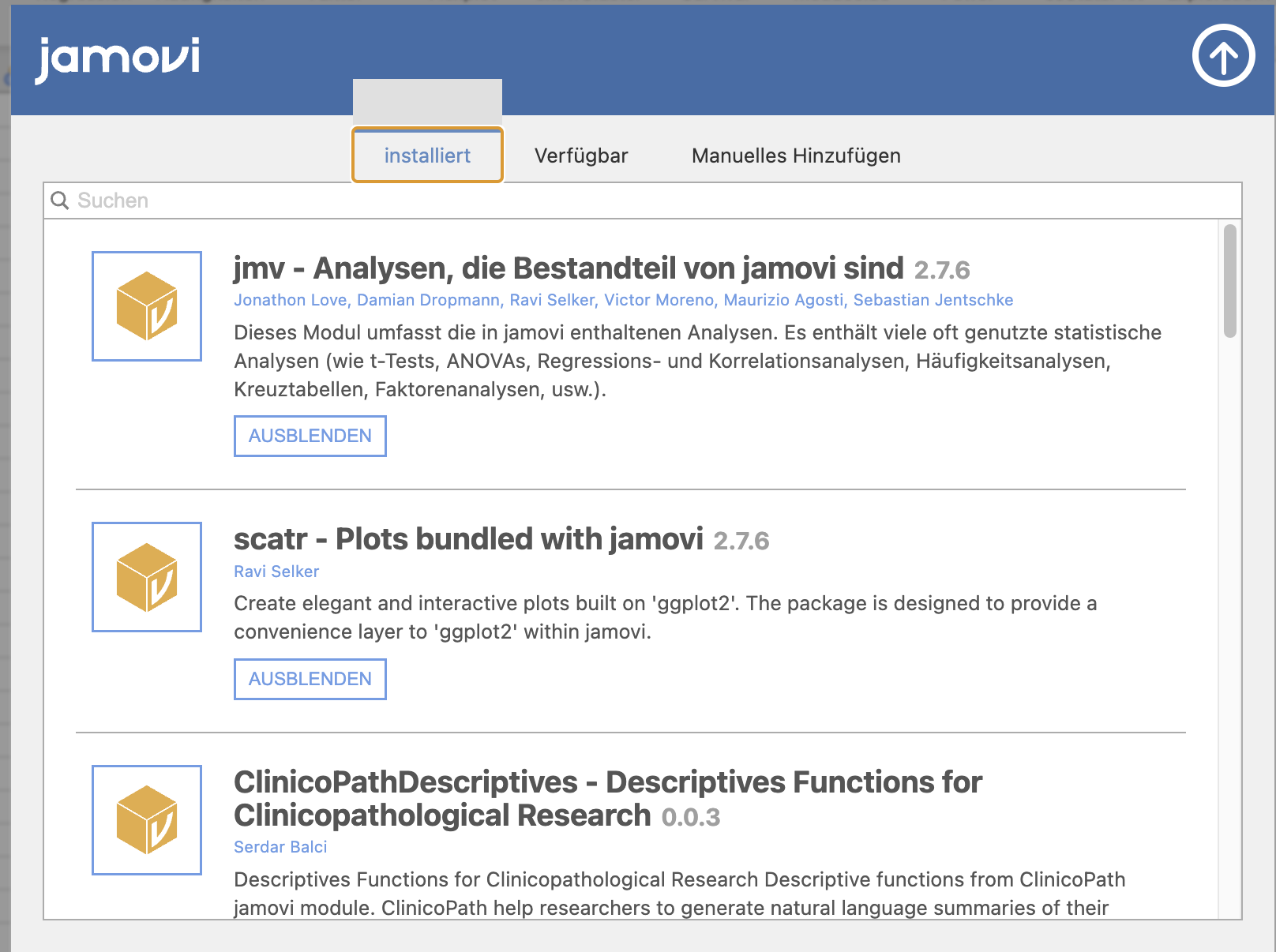Click the Ravi Selker author link
Screen dimensions: 1276x952
[x=276, y=572]
